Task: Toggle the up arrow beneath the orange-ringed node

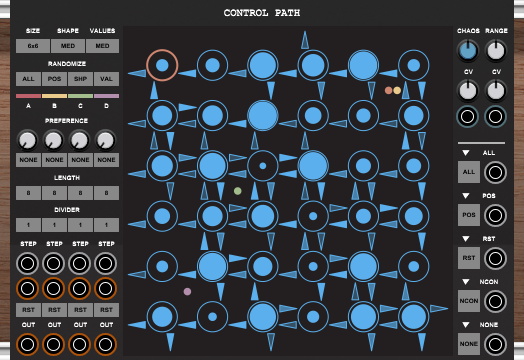Action: click(154, 90)
